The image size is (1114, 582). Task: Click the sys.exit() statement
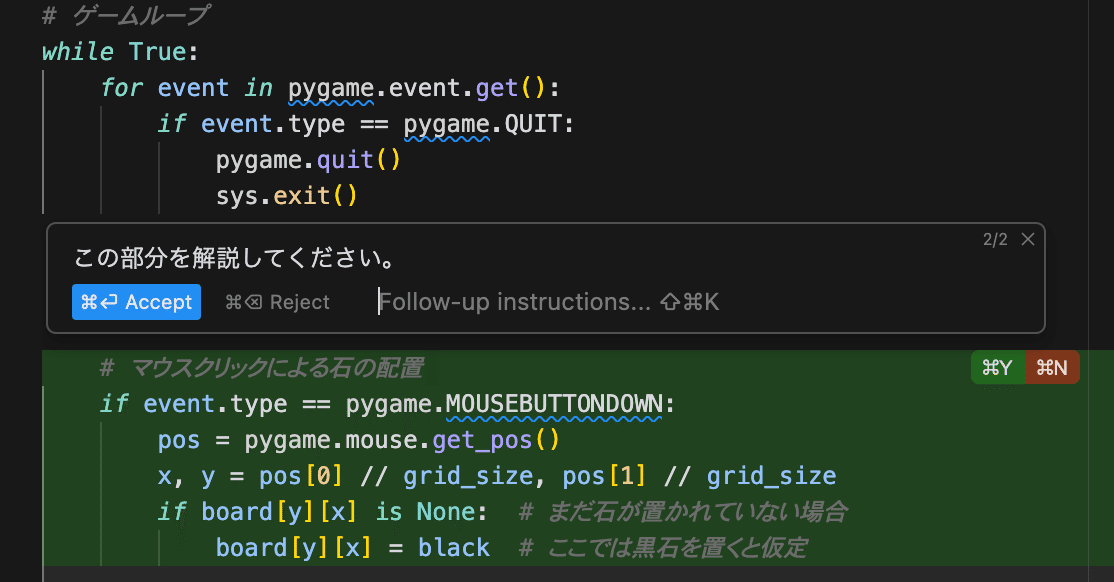point(286,195)
